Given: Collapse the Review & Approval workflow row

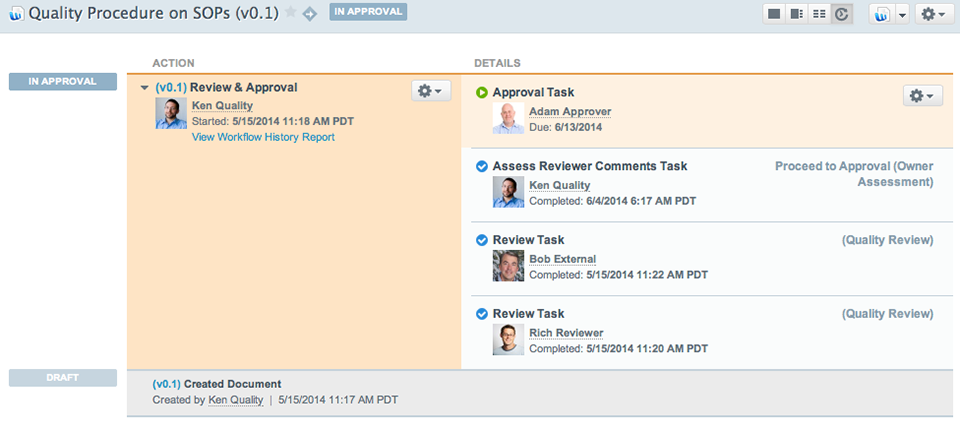Looking at the screenshot, I should pyautogui.click(x=145, y=88).
